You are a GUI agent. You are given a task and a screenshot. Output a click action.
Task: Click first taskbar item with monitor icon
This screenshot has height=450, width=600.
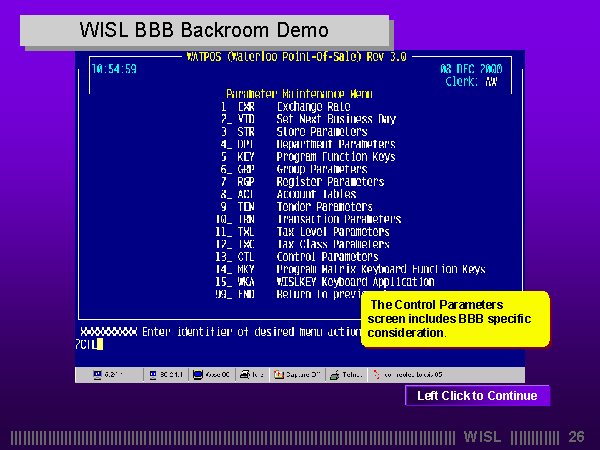coord(111,375)
